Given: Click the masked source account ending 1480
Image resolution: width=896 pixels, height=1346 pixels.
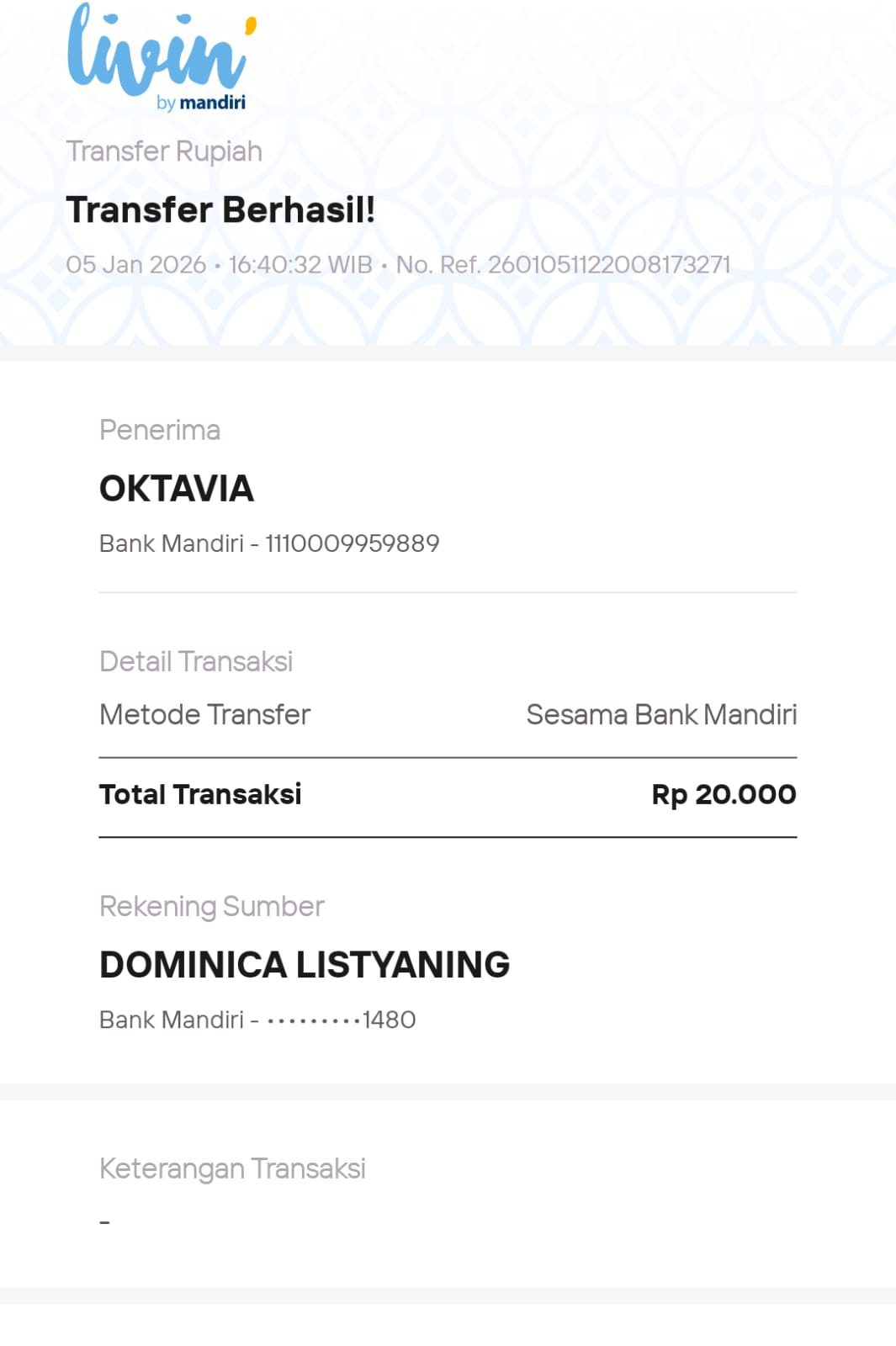Looking at the screenshot, I should pyautogui.click(x=342, y=1020).
